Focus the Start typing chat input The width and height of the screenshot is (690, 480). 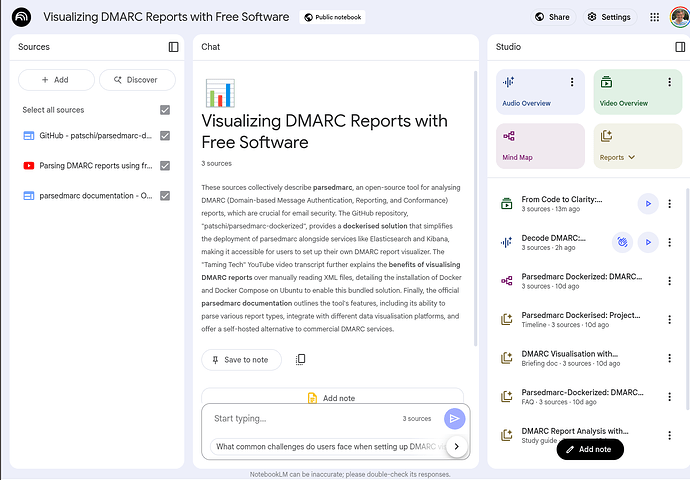click(304, 418)
